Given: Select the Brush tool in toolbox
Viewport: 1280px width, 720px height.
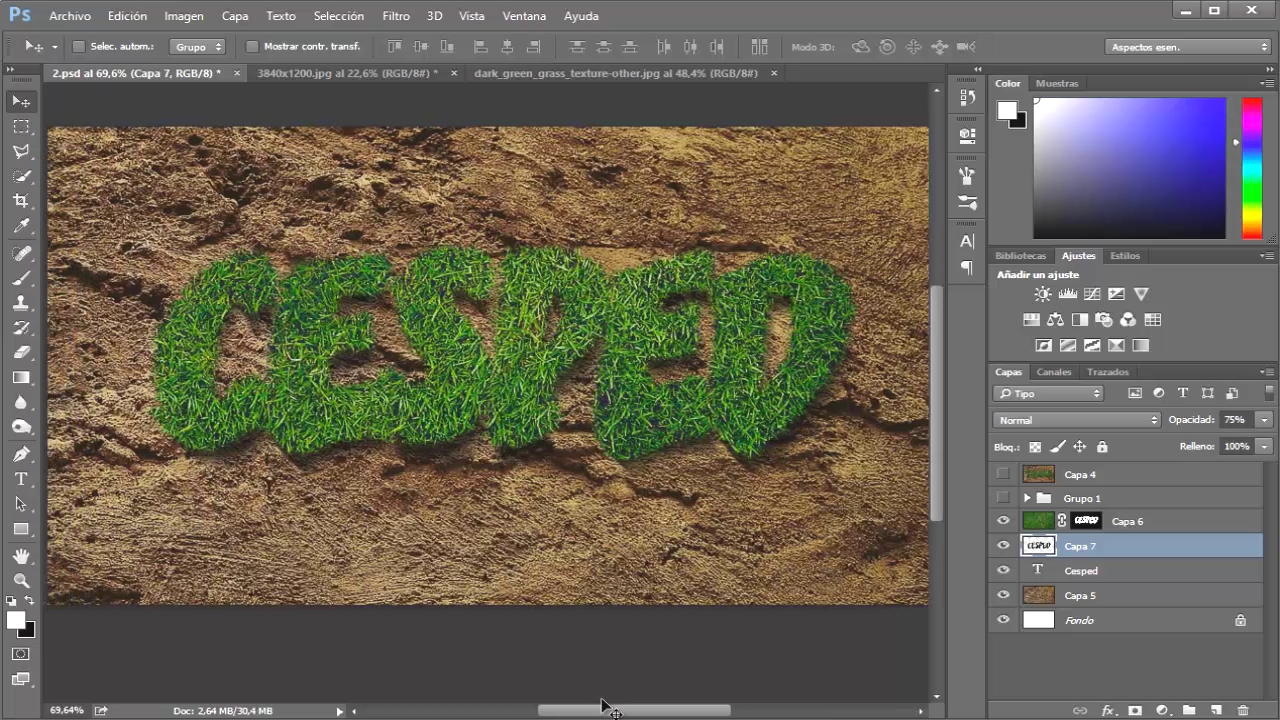Looking at the screenshot, I should pos(21,279).
